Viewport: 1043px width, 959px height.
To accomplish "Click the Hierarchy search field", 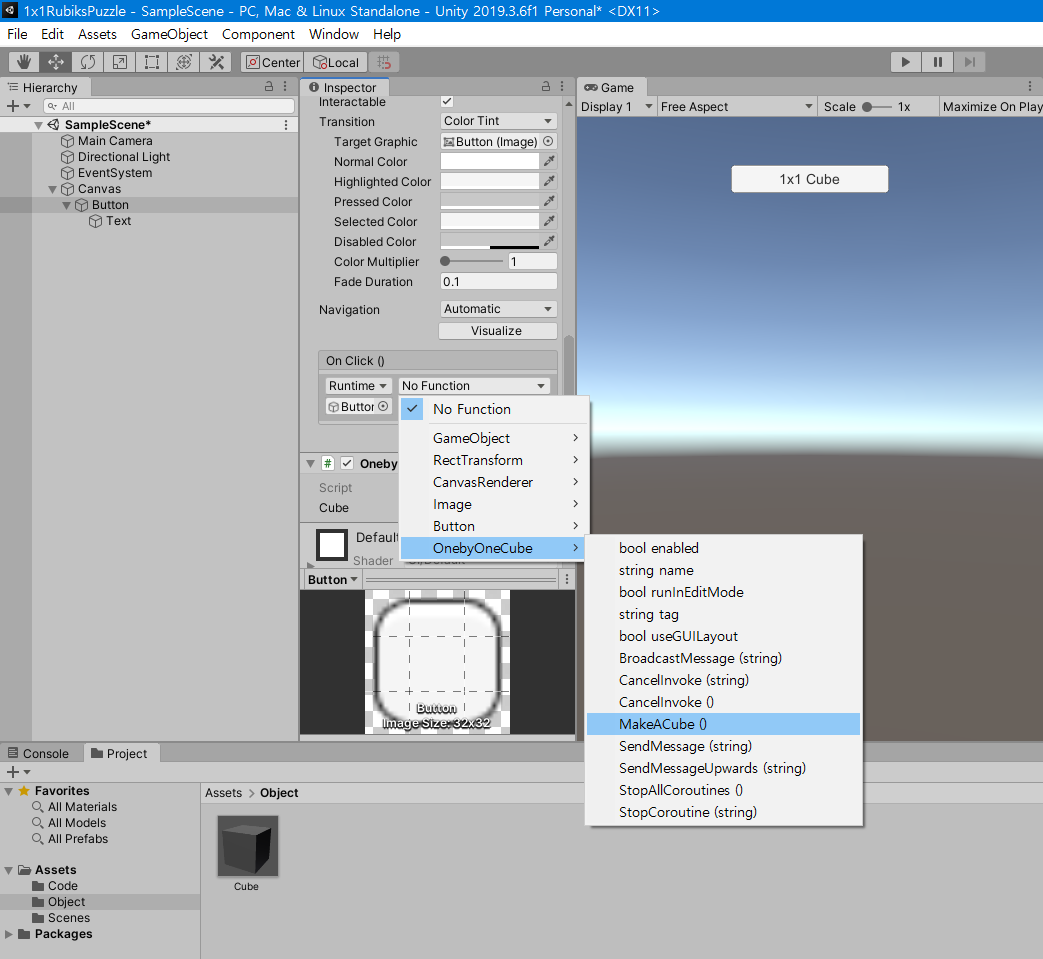I will click(x=169, y=106).
